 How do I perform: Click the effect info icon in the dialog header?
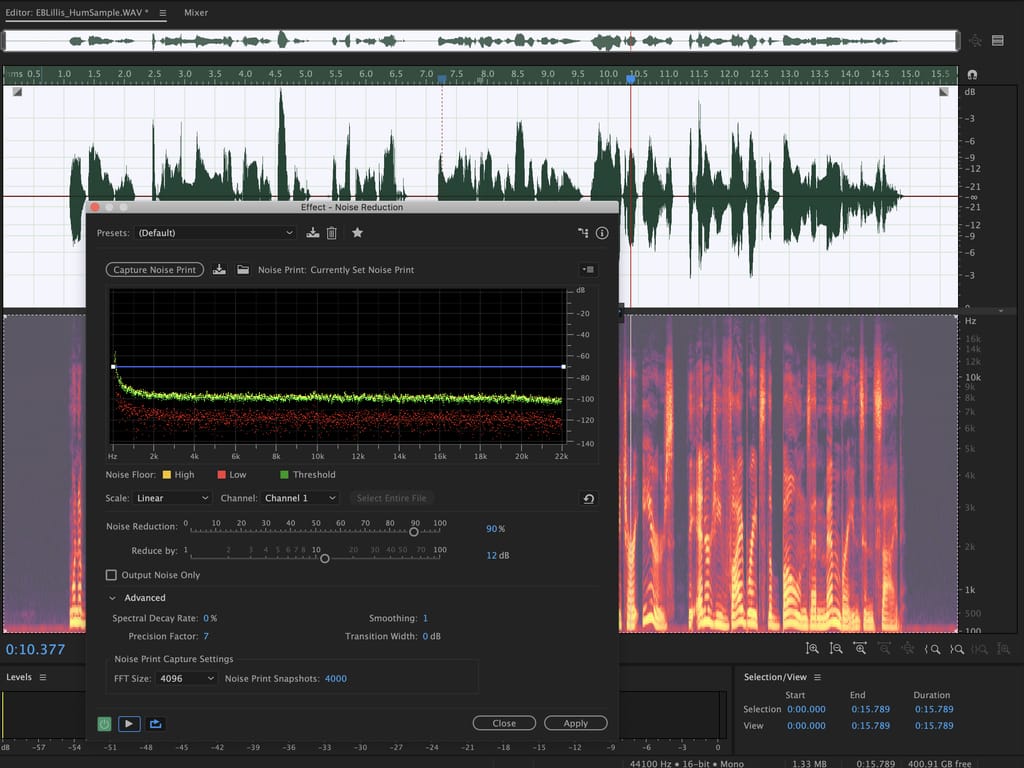[x=602, y=233]
